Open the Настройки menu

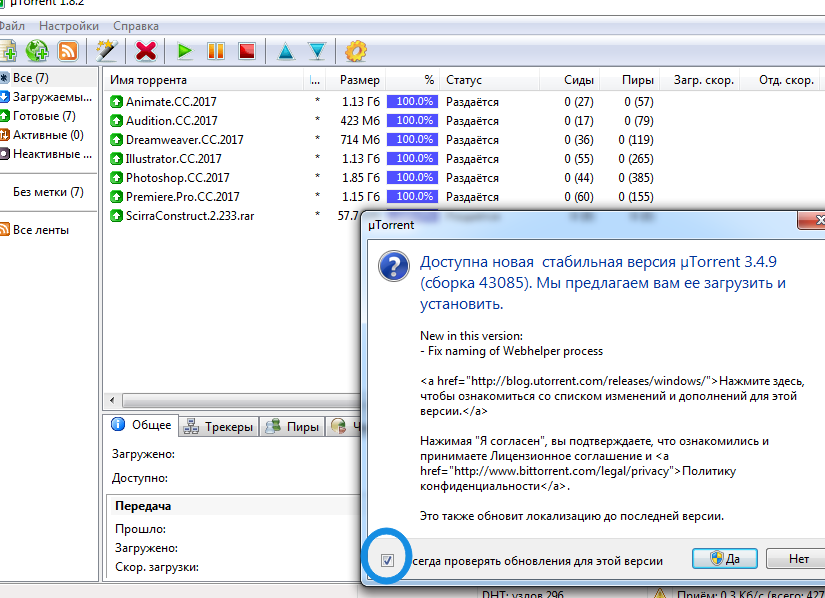tap(68, 26)
